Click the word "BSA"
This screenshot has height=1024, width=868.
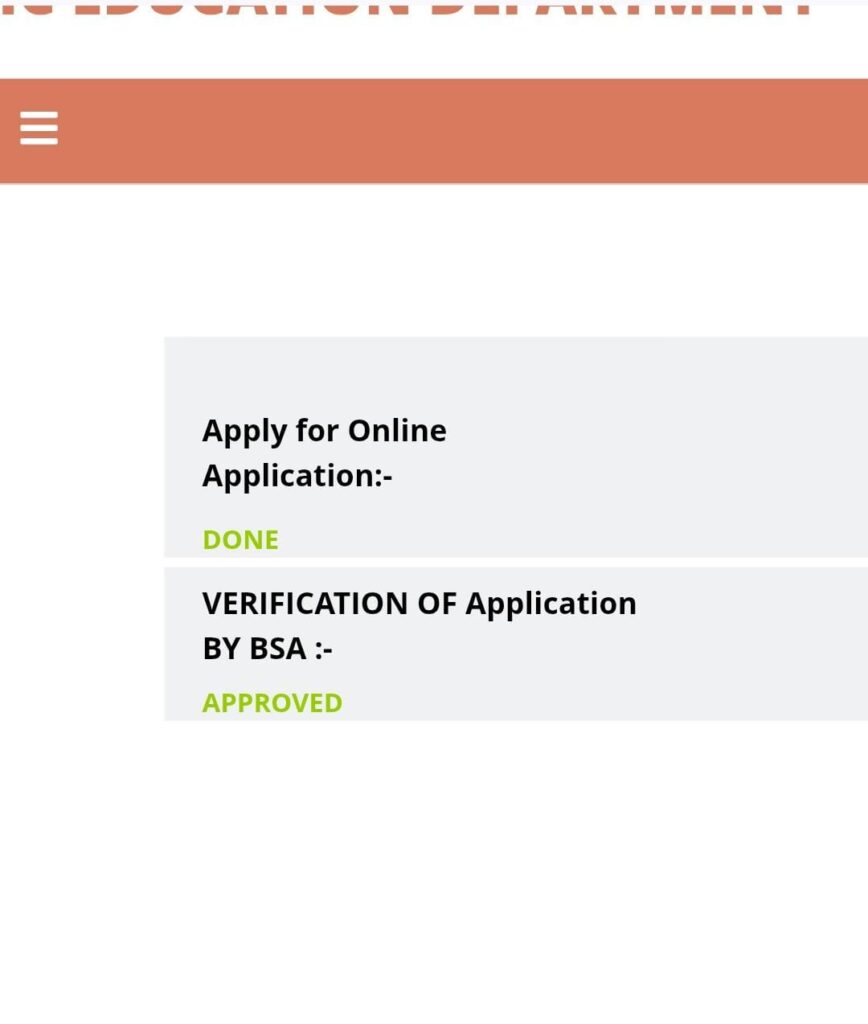pyautogui.click(x=280, y=649)
